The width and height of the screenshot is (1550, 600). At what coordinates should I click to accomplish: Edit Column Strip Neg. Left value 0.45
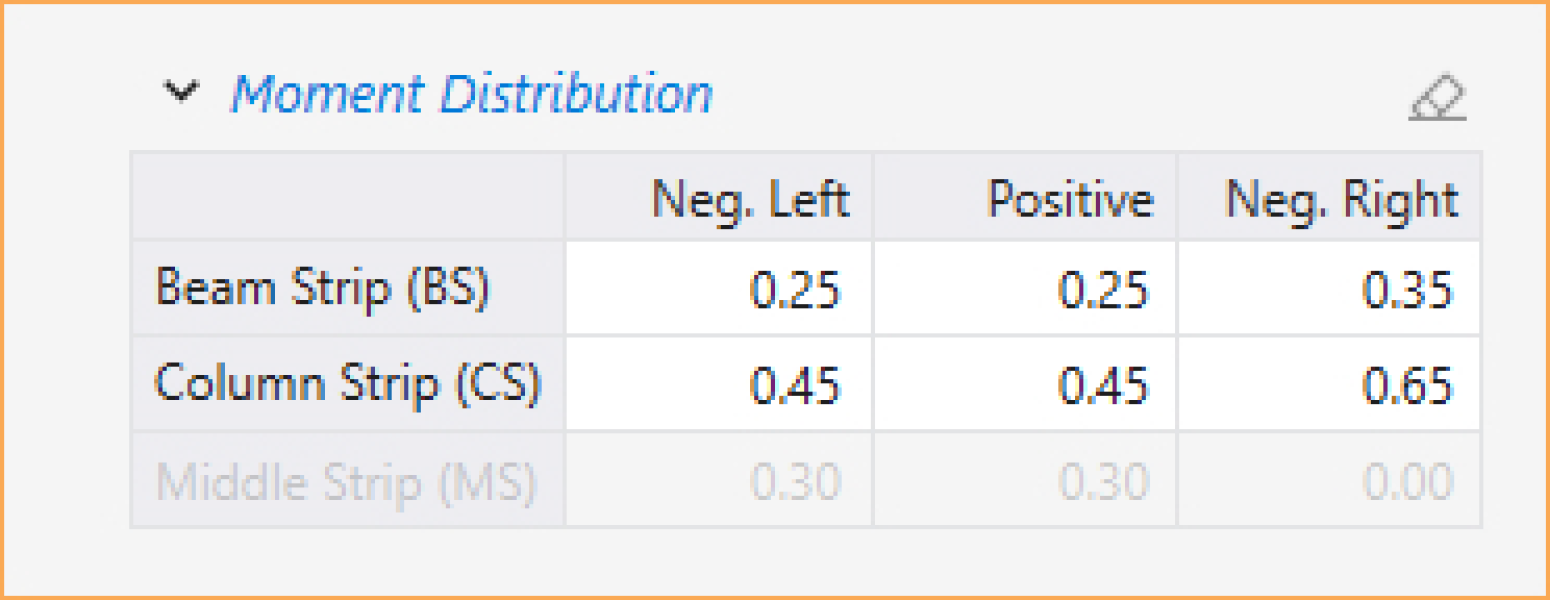(x=719, y=384)
